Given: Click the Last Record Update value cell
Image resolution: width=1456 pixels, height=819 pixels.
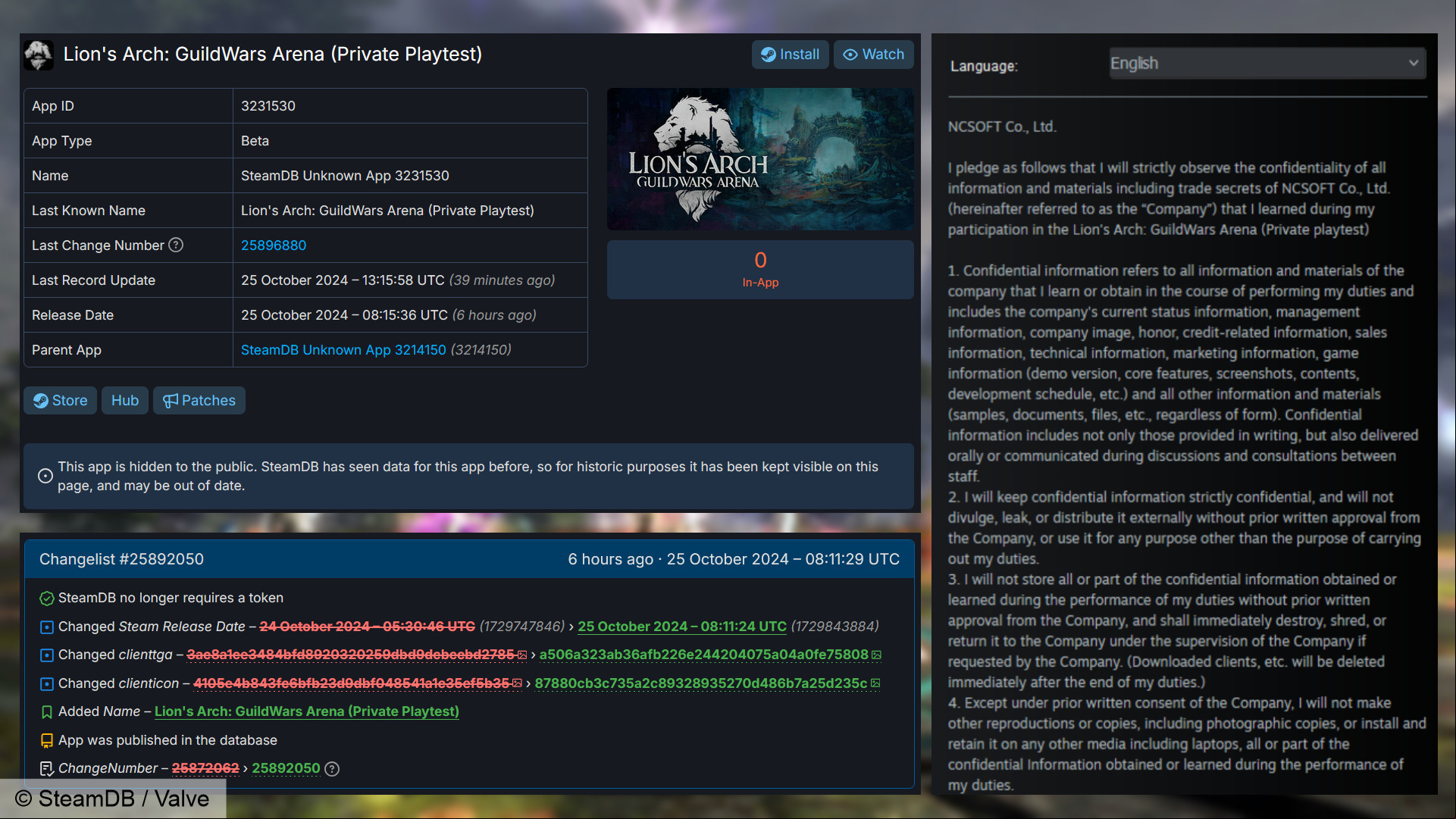Looking at the screenshot, I should click(x=410, y=280).
